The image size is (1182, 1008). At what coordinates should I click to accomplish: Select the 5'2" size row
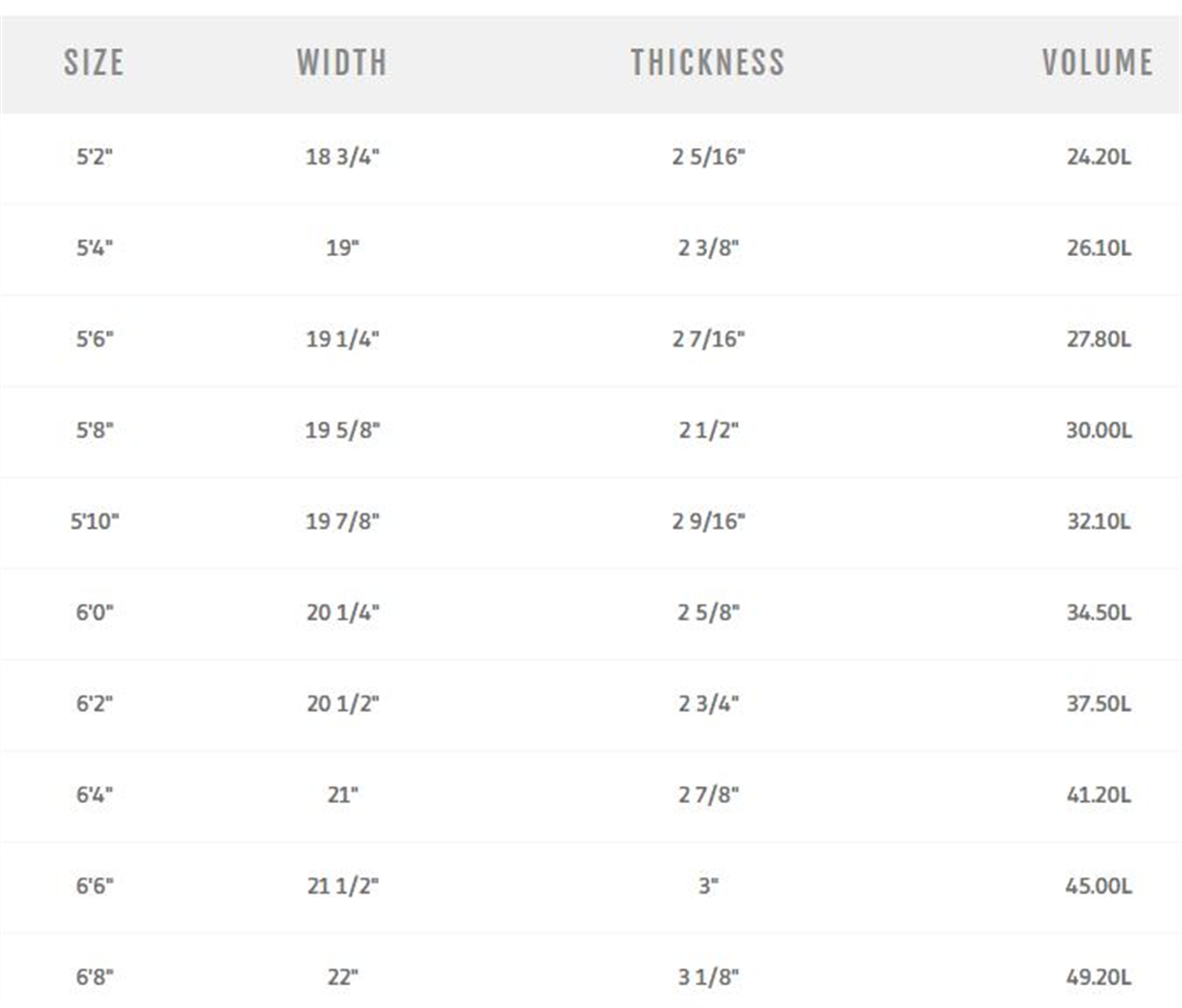point(591,158)
